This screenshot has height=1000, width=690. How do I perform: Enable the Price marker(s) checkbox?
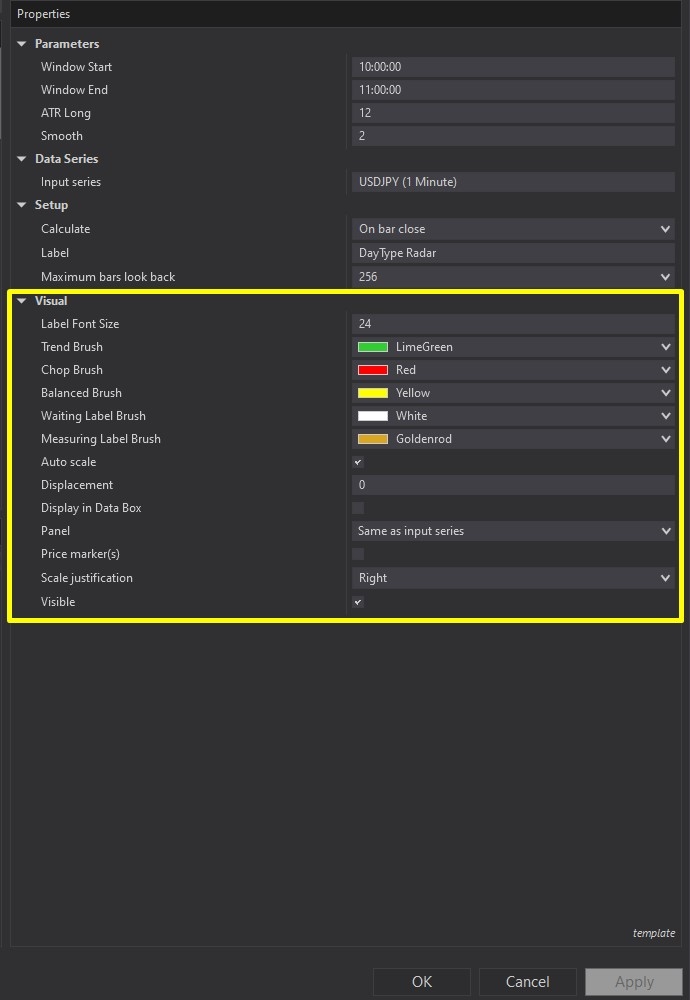(358, 554)
